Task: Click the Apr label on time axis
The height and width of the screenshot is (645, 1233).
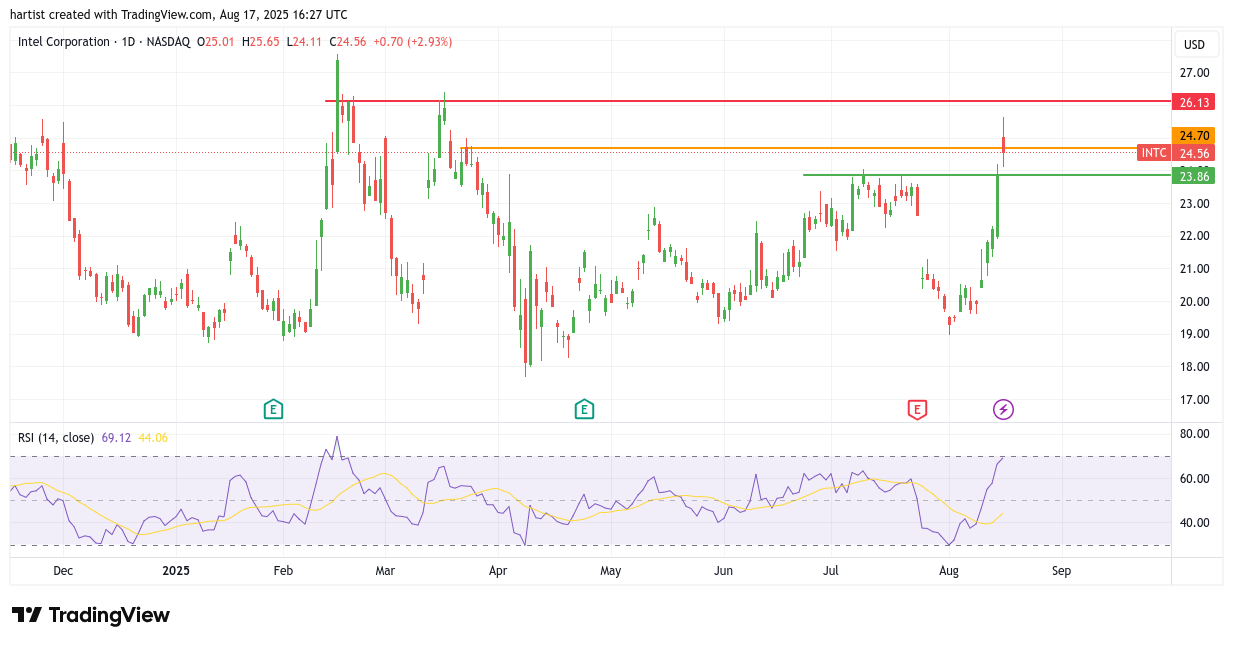Action: coord(498,572)
